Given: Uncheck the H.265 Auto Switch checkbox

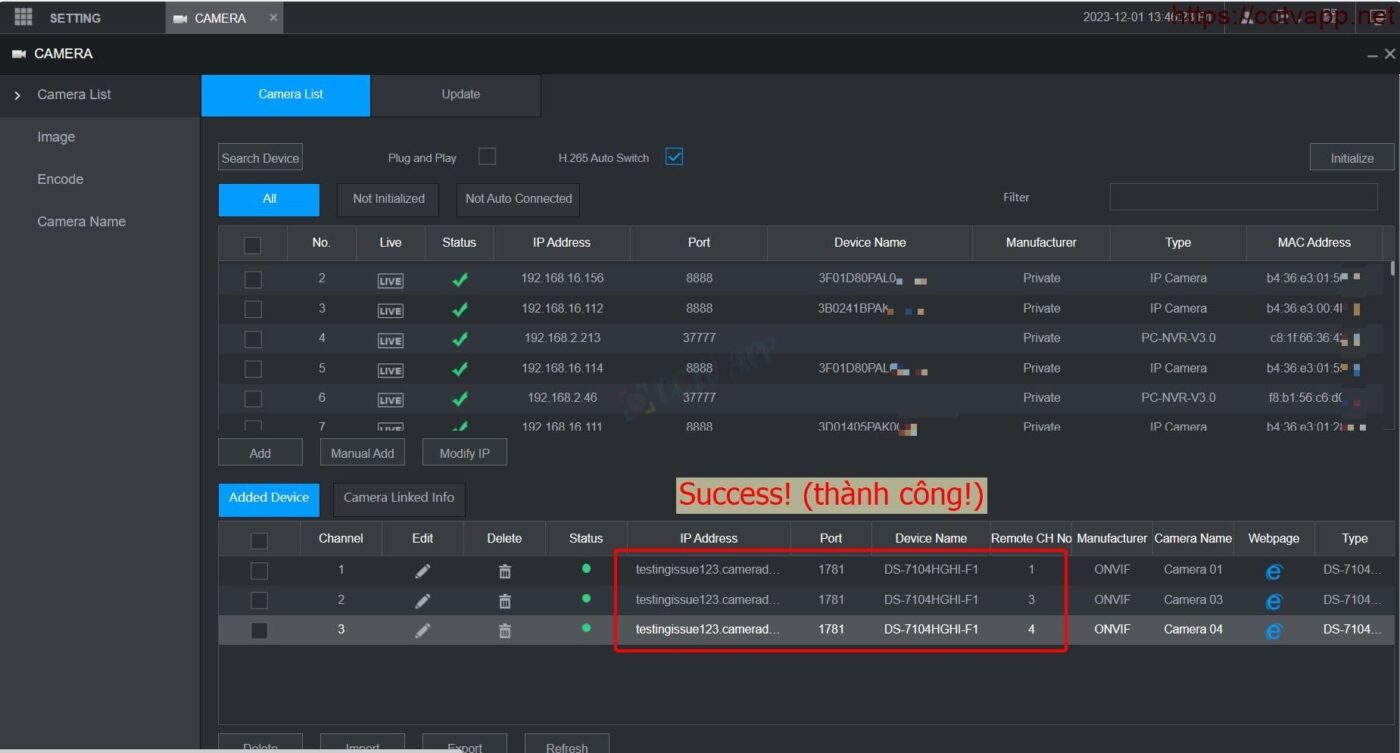Looking at the screenshot, I should coord(674,157).
